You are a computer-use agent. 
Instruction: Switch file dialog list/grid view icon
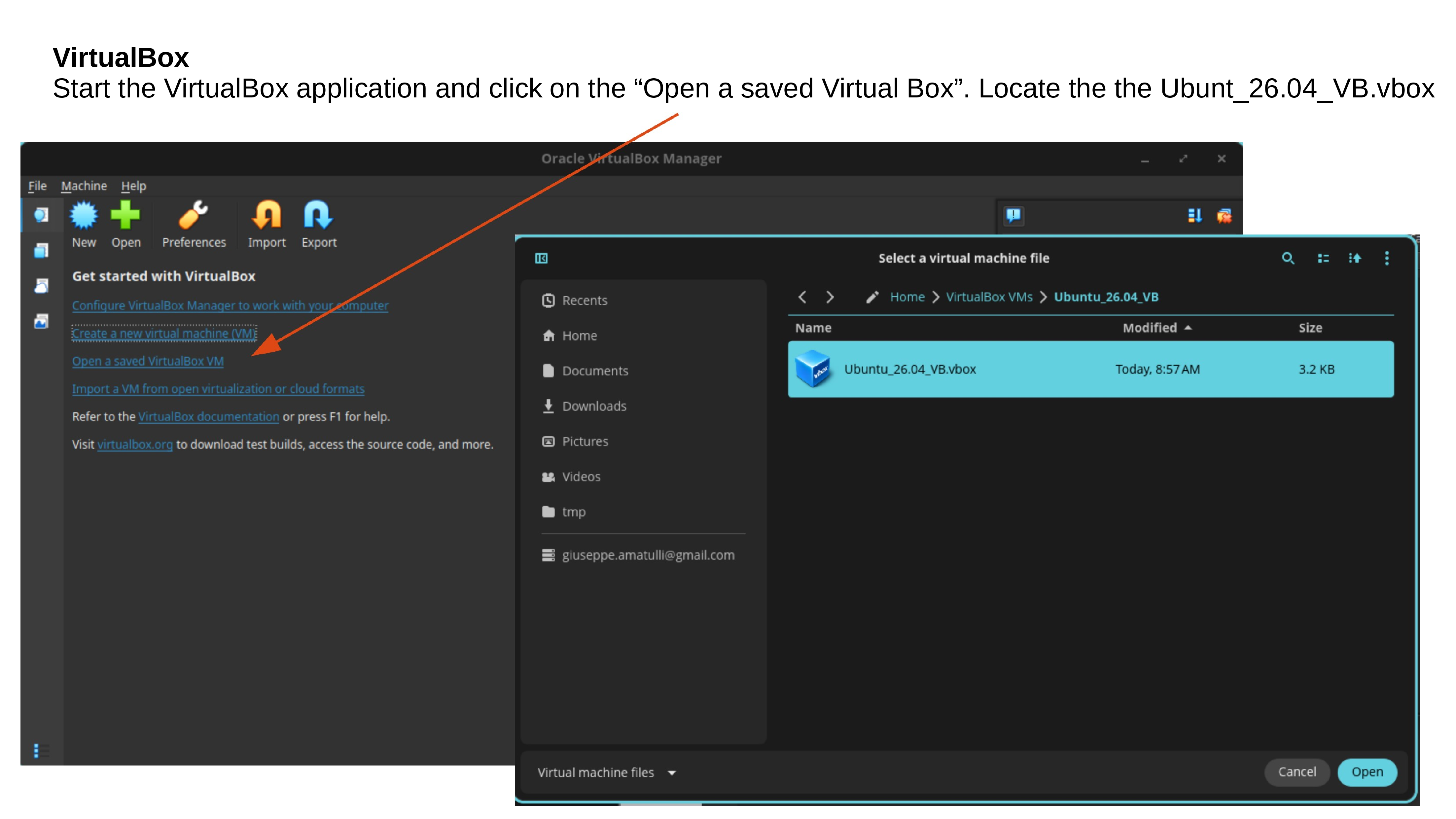pyautogui.click(x=1323, y=258)
